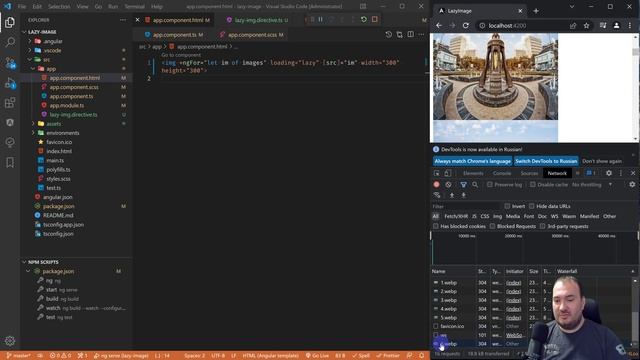Clear the network log
The width and height of the screenshot is (640, 360).
(448, 184)
